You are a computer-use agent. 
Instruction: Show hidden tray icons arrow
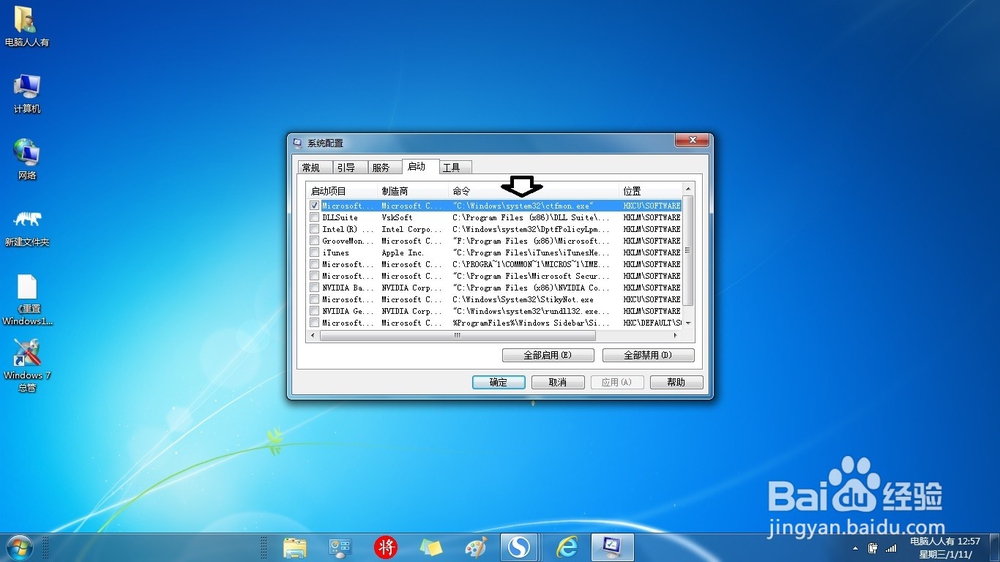point(855,549)
